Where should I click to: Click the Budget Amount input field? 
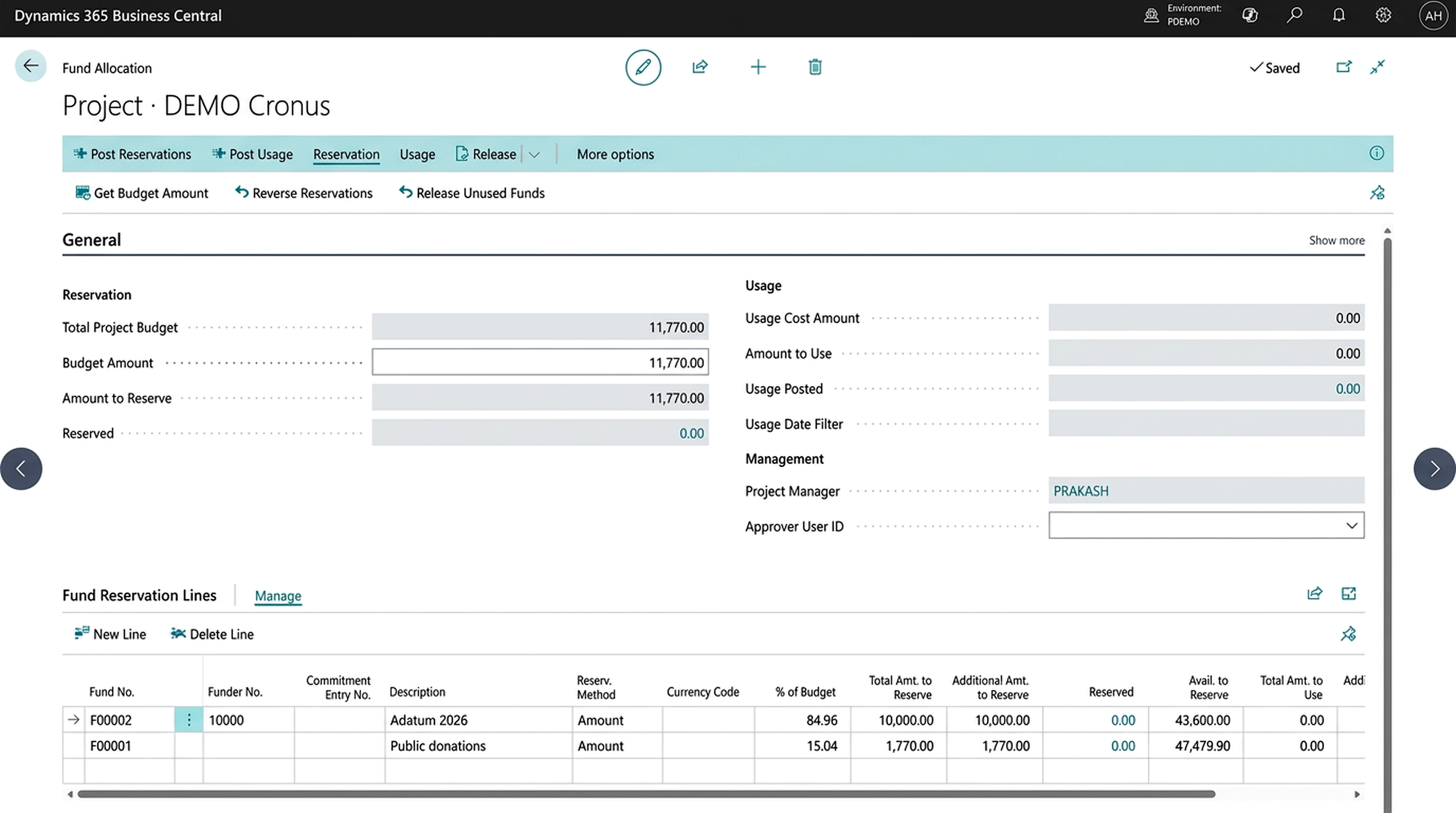click(540, 362)
